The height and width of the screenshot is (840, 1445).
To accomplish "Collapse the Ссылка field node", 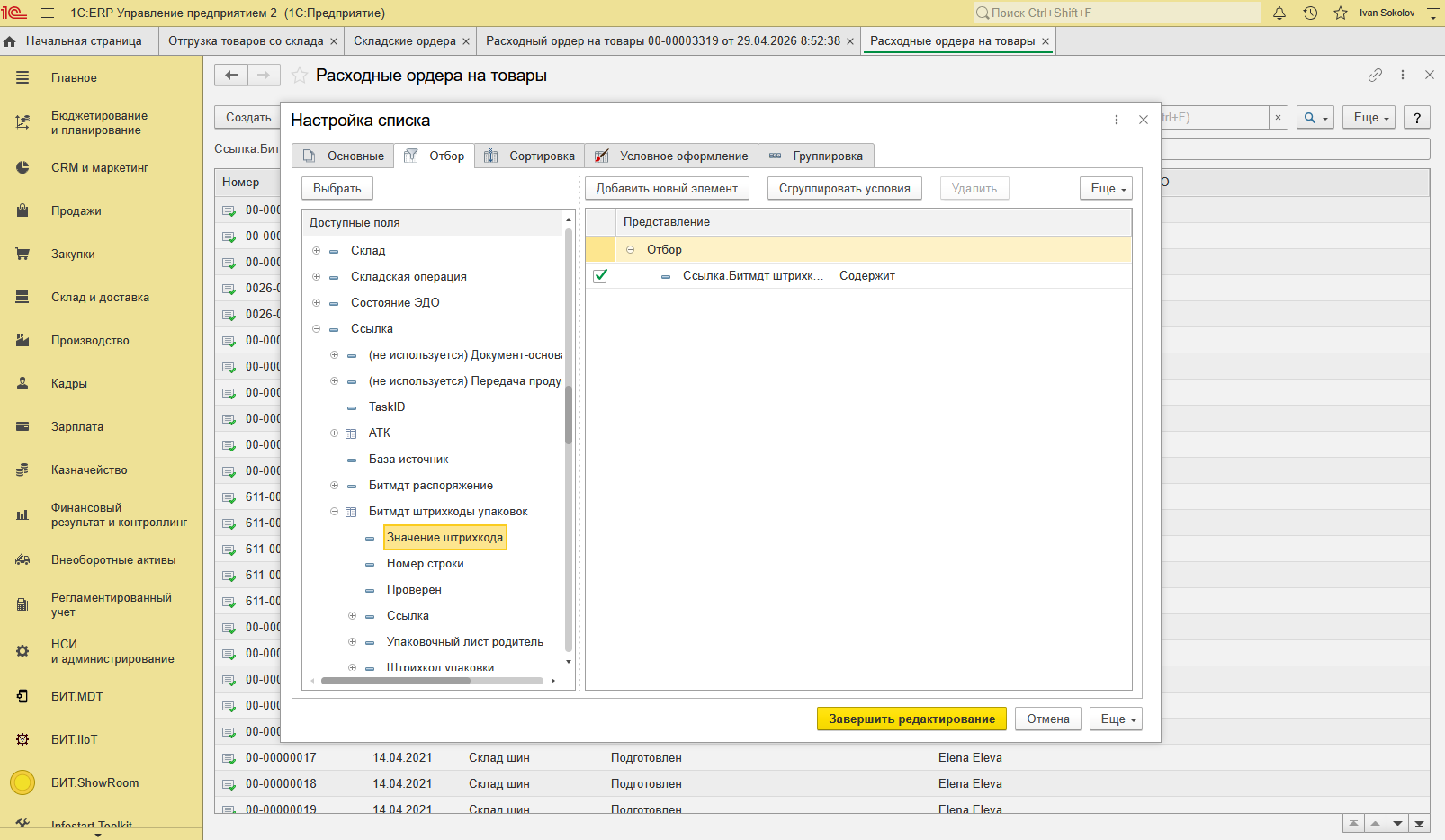I will coord(316,329).
